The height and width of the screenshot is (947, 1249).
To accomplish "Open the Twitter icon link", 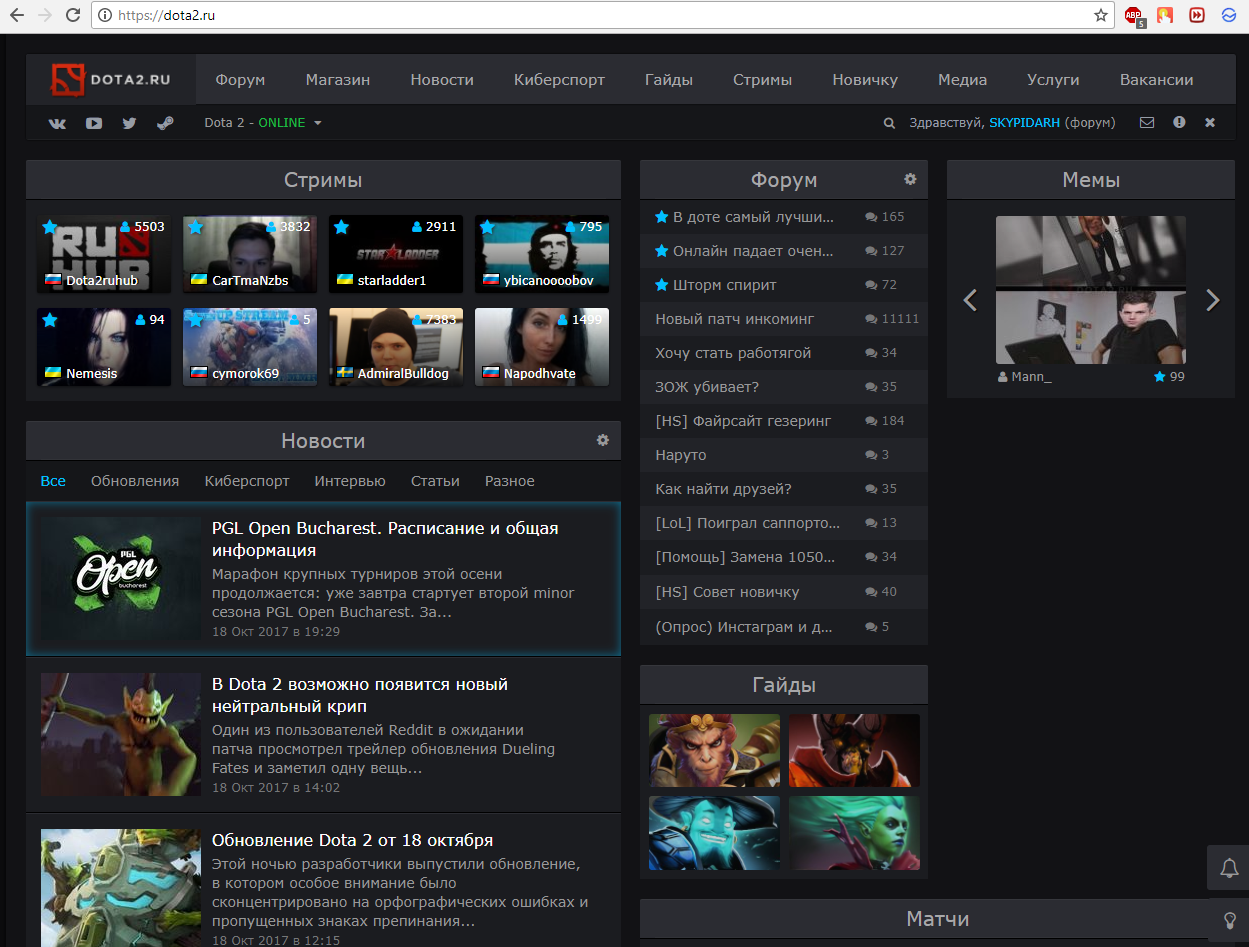I will coord(129,123).
